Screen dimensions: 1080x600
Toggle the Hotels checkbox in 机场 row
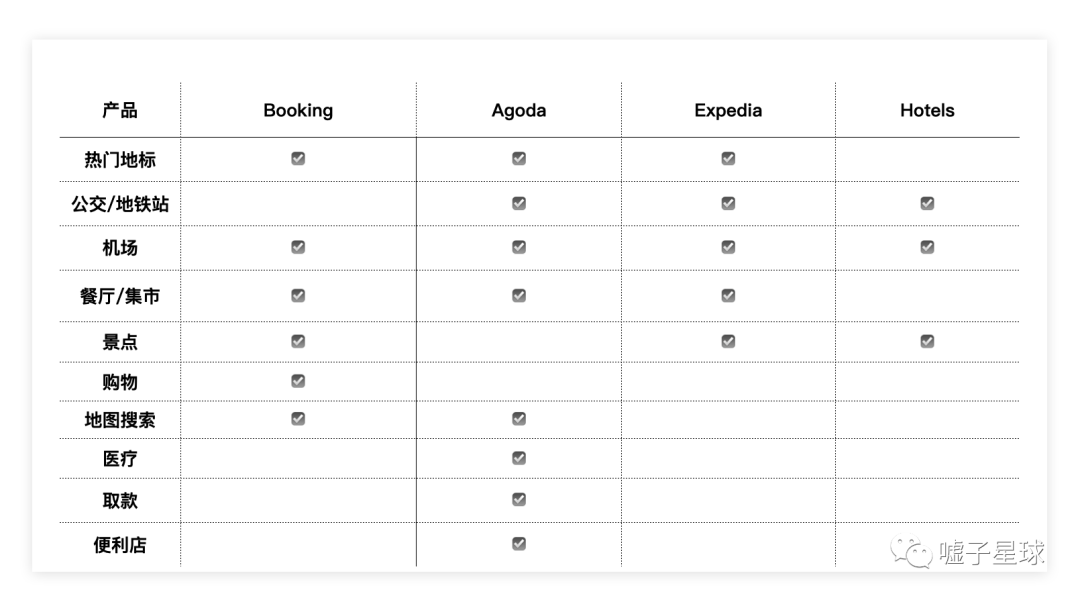click(927, 247)
